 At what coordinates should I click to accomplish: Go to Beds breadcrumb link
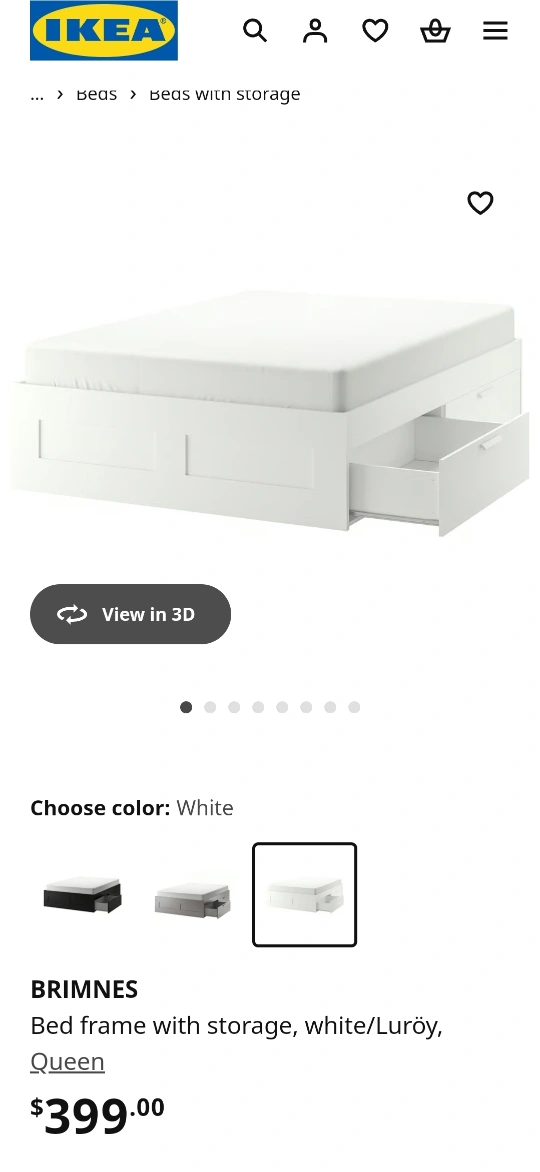[96, 95]
